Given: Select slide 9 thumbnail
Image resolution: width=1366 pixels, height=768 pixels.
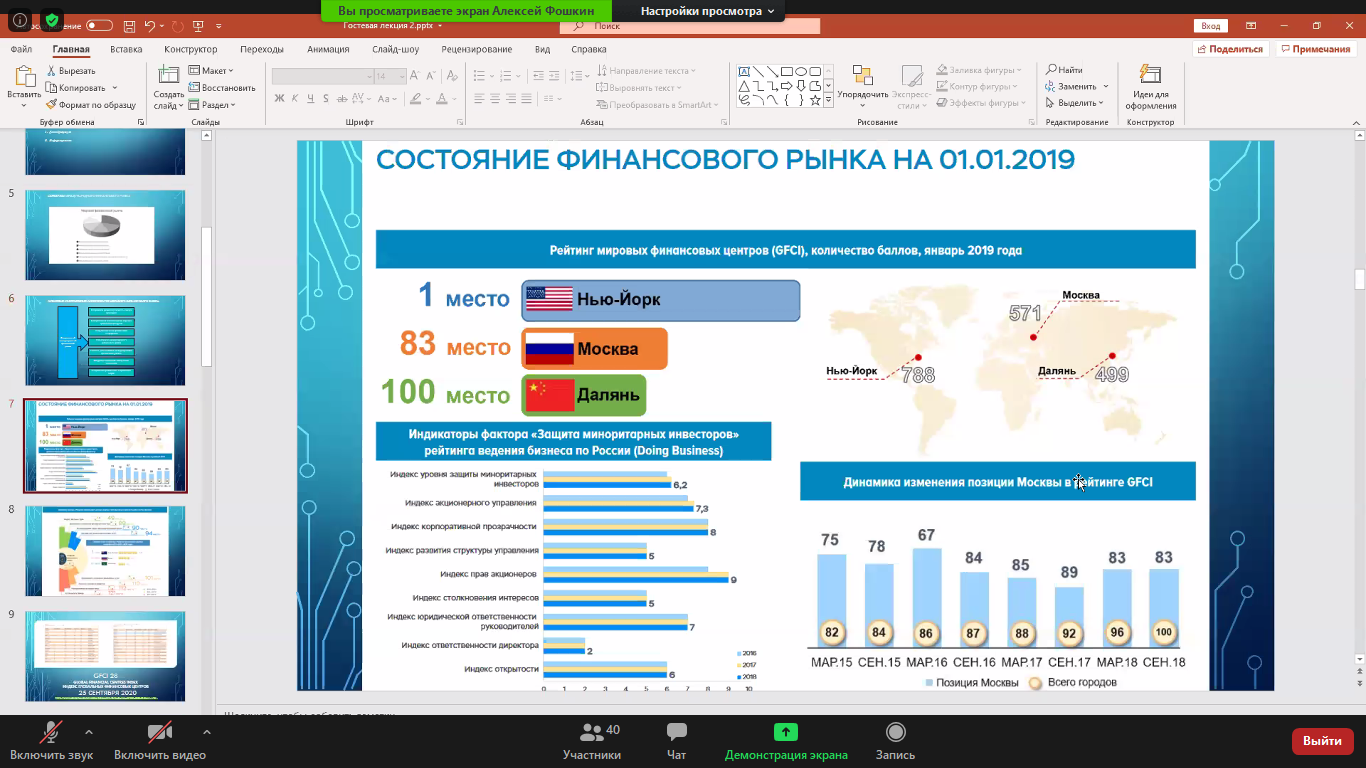Looking at the screenshot, I should pos(105,656).
